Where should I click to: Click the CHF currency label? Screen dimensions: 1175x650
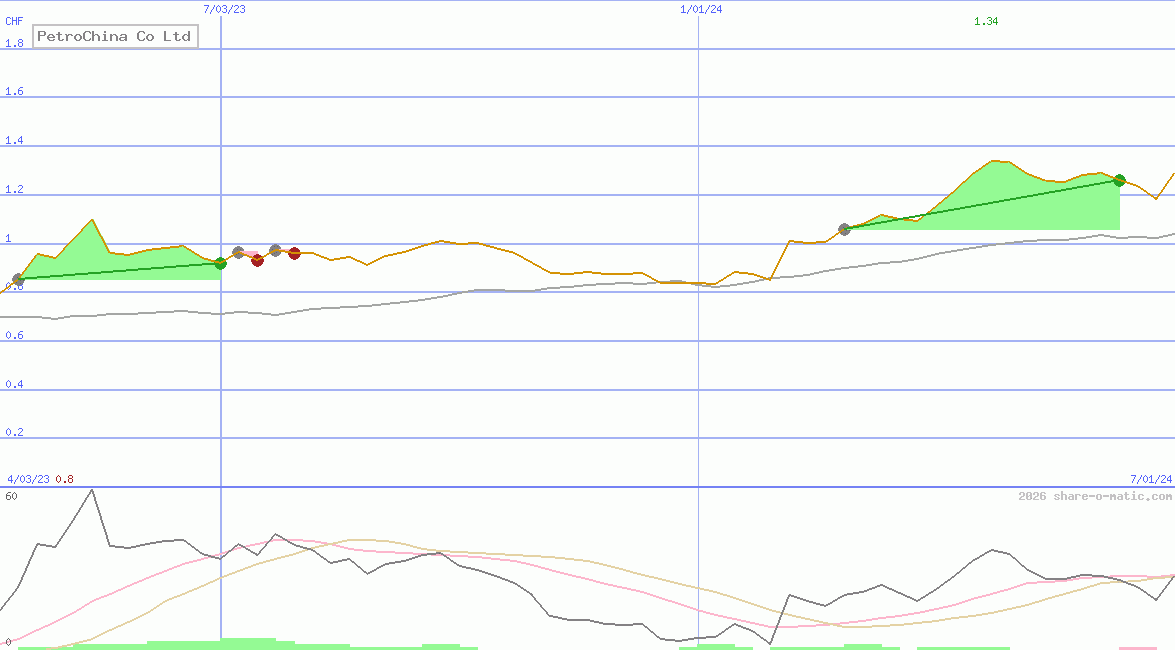tap(13, 20)
